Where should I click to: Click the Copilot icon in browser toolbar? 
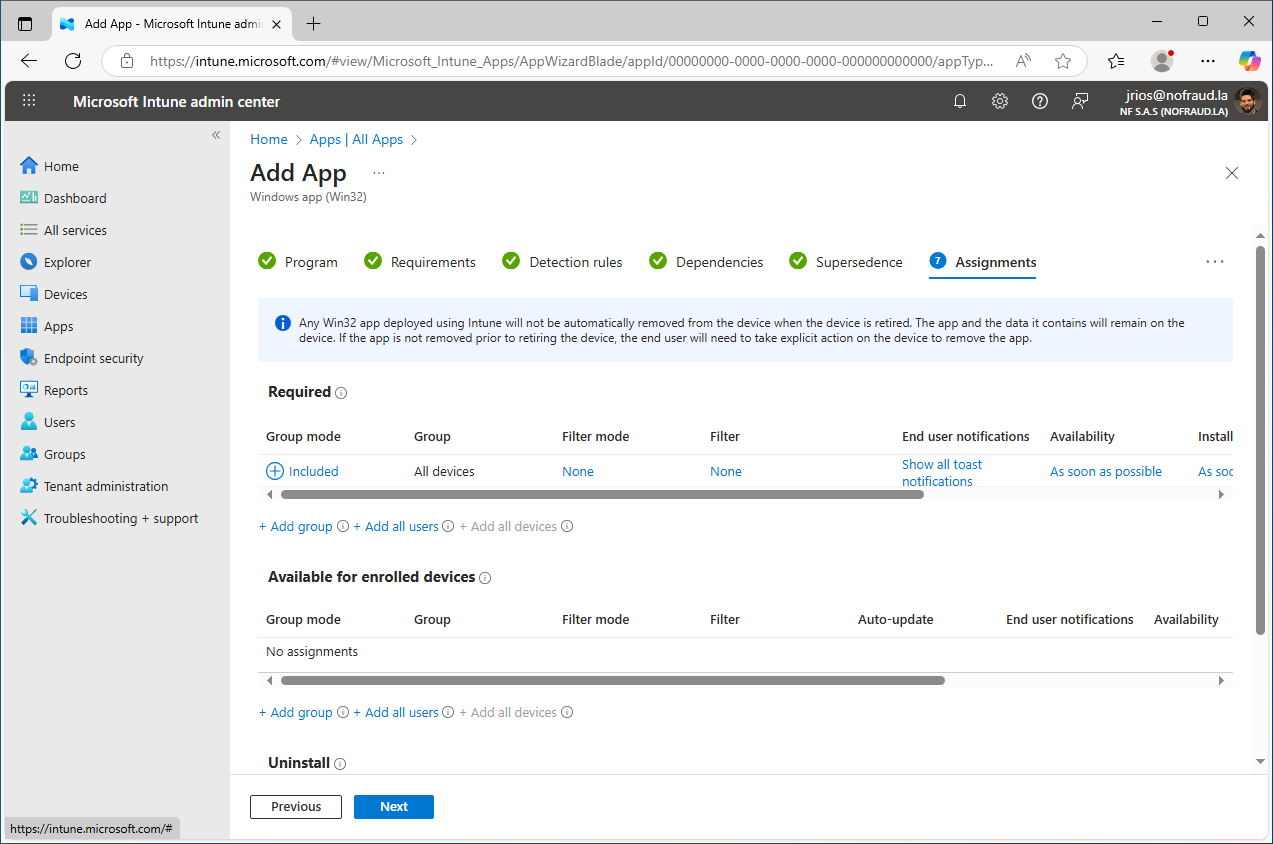(x=1249, y=61)
